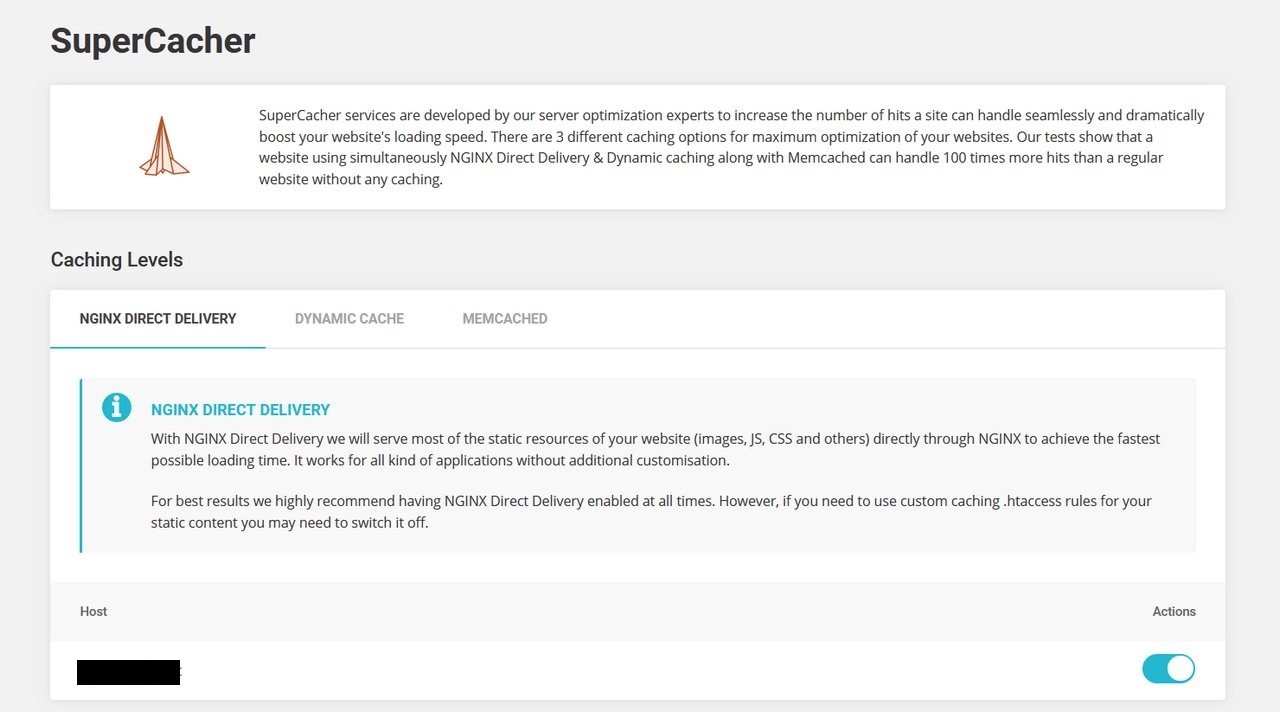Click the SuperCacher page title
This screenshot has height=712, width=1280.
[153, 41]
